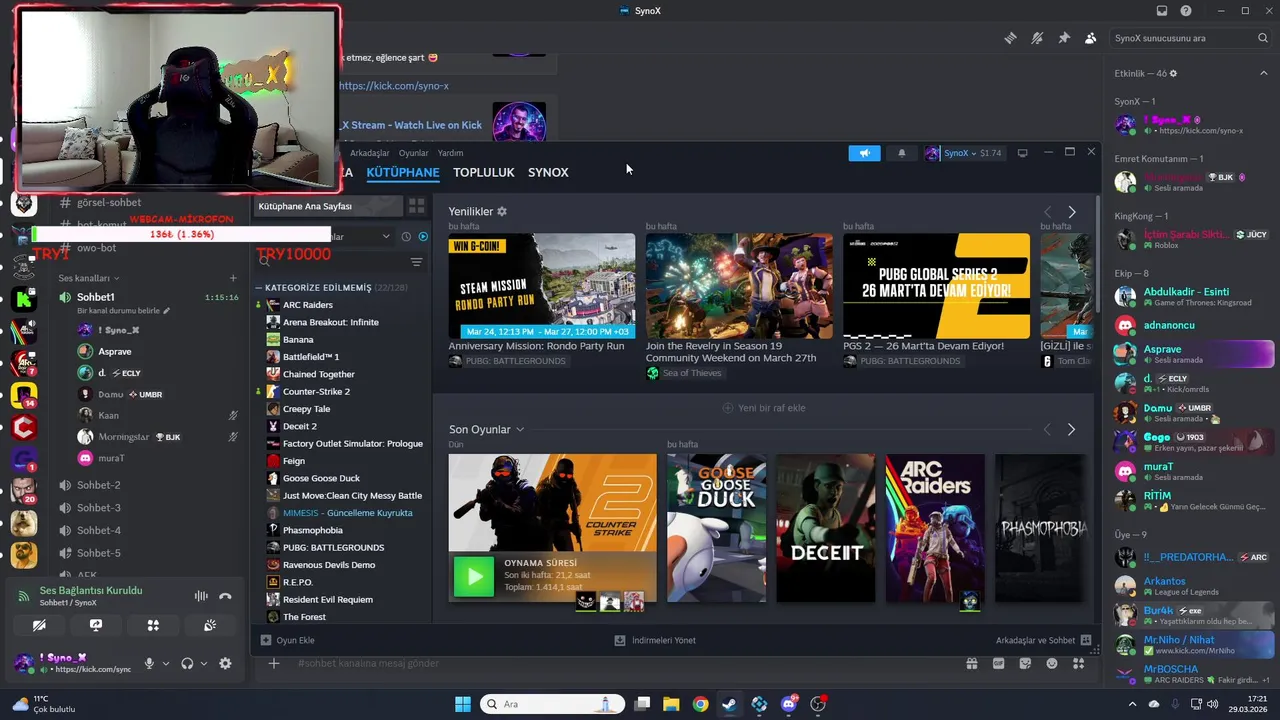Start a Discord voice activity
The width and height of the screenshot is (1280, 720).
(153, 625)
